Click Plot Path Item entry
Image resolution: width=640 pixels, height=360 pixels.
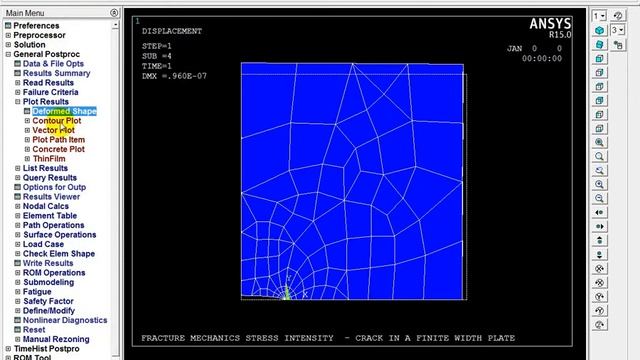(59, 140)
